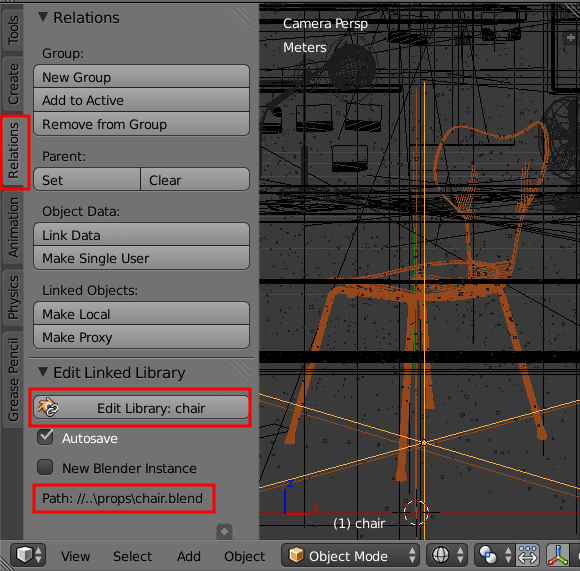Open the Add menu
Screen dimensions: 580x571
[189, 556]
